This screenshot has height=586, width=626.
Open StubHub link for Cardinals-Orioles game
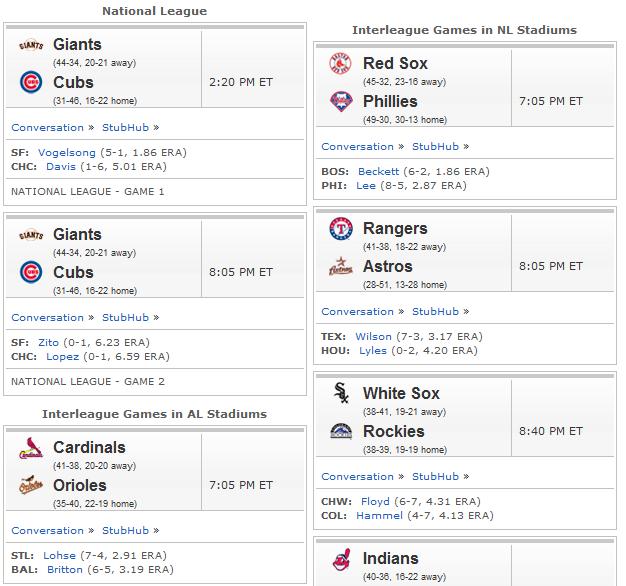(x=125, y=531)
